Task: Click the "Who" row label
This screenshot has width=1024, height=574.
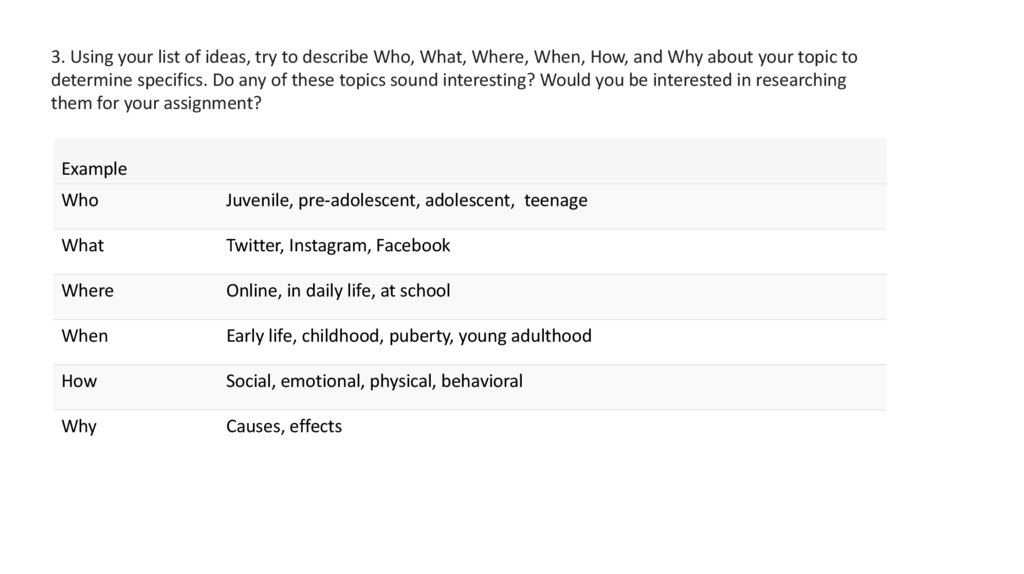Action: click(80, 200)
